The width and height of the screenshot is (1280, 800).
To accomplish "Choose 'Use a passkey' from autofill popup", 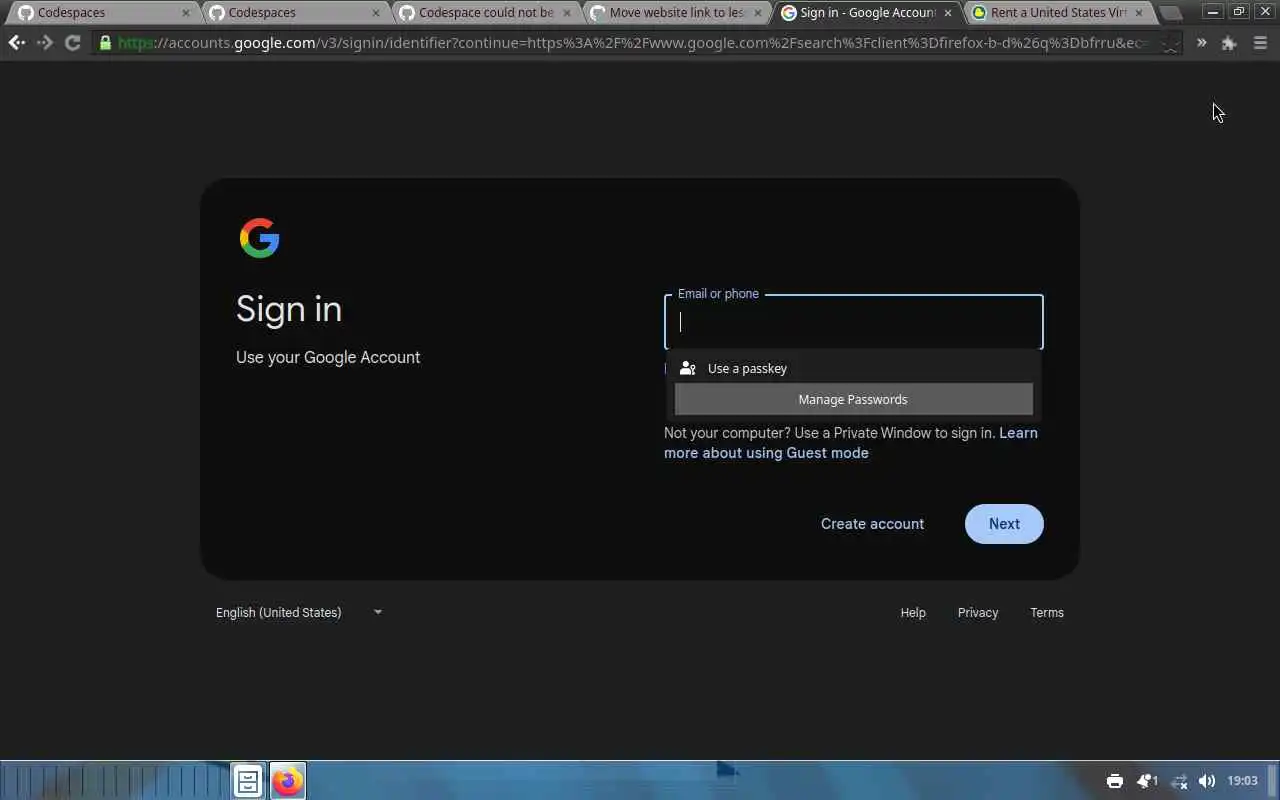I will 853,368.
